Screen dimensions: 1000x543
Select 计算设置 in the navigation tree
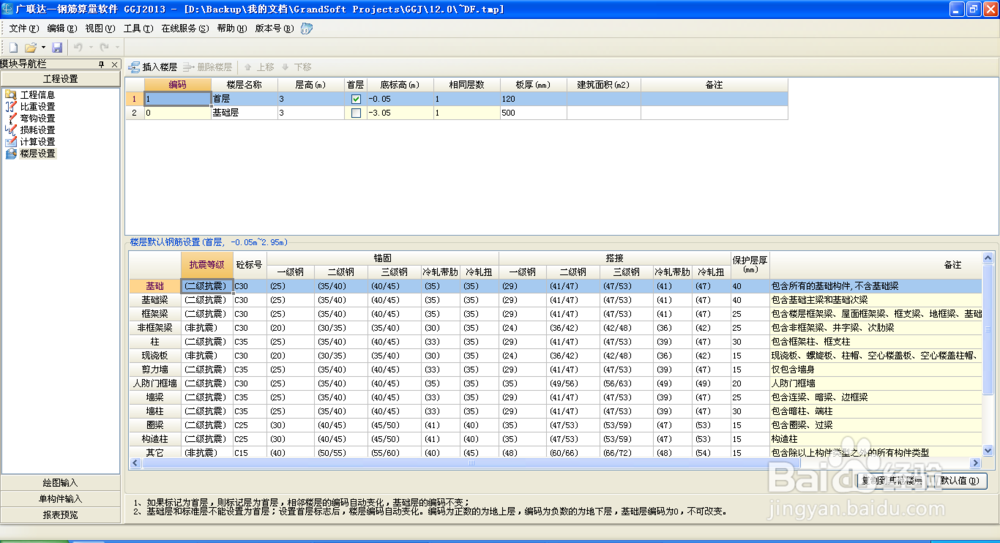pyautogui.click(x=38, y=142)
